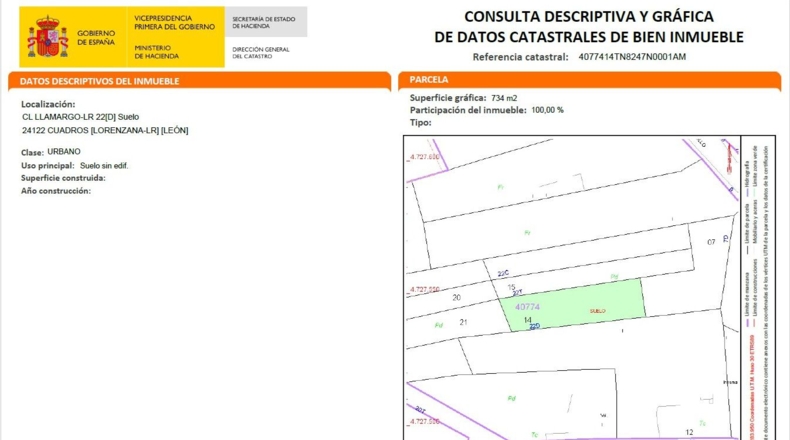Click 'DE DATOS CATASTRALES DE BIEN INMUEBLE' line
The image size is (790, 440).
coord(588,37)
